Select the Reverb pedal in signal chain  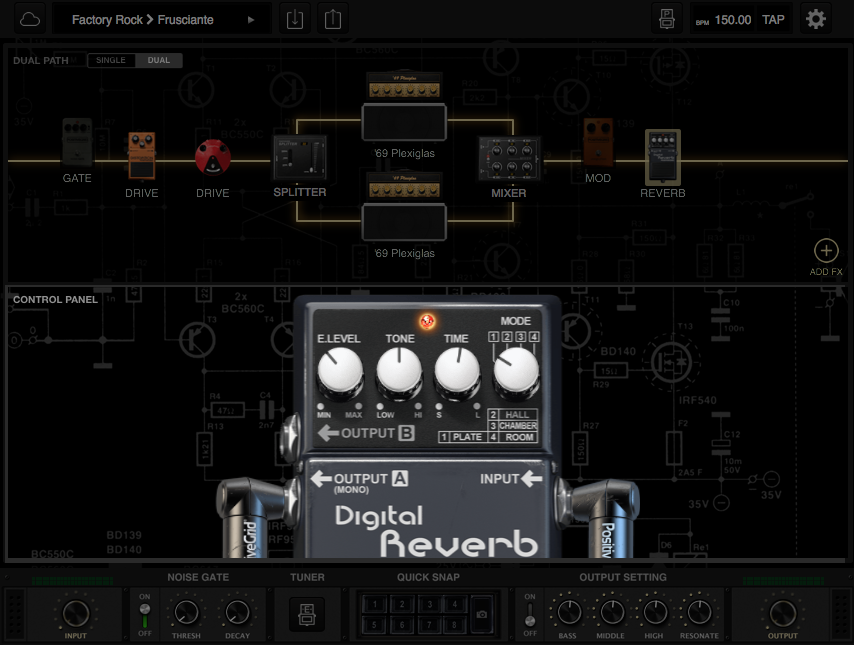pyautogui.click(x=662, y=156)
